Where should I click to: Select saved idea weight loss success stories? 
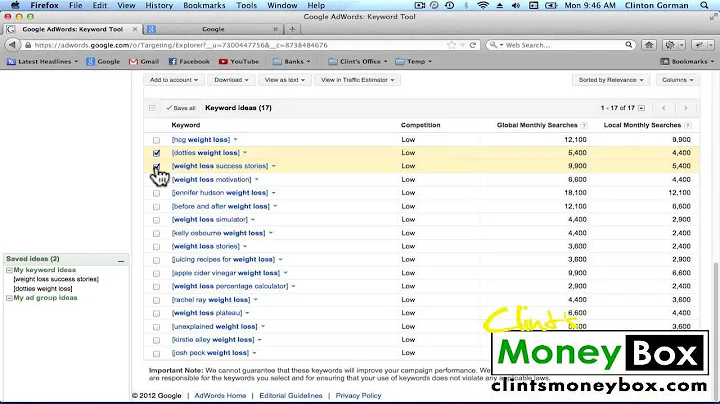pyautogui.click(x=56, y=279)
